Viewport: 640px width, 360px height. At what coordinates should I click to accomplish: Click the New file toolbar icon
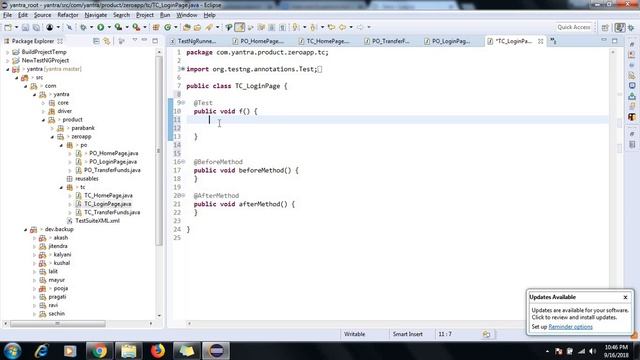[8, 27]
